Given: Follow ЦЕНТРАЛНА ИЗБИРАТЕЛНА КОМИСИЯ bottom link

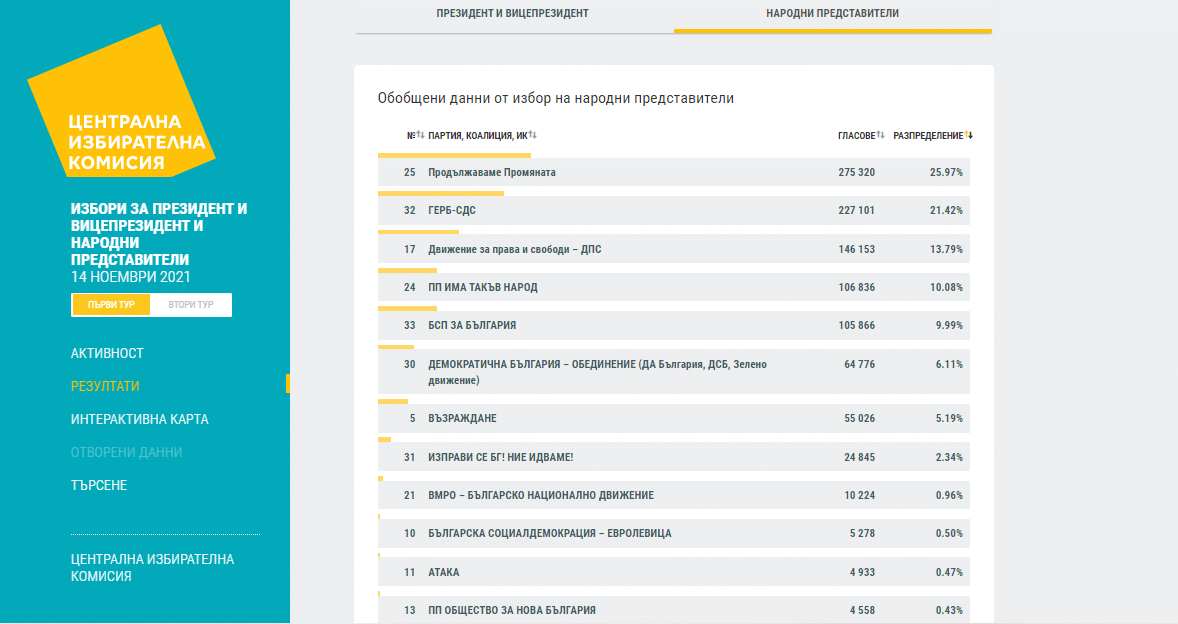Looking at the screenshot, I should (x=152, y=567).
